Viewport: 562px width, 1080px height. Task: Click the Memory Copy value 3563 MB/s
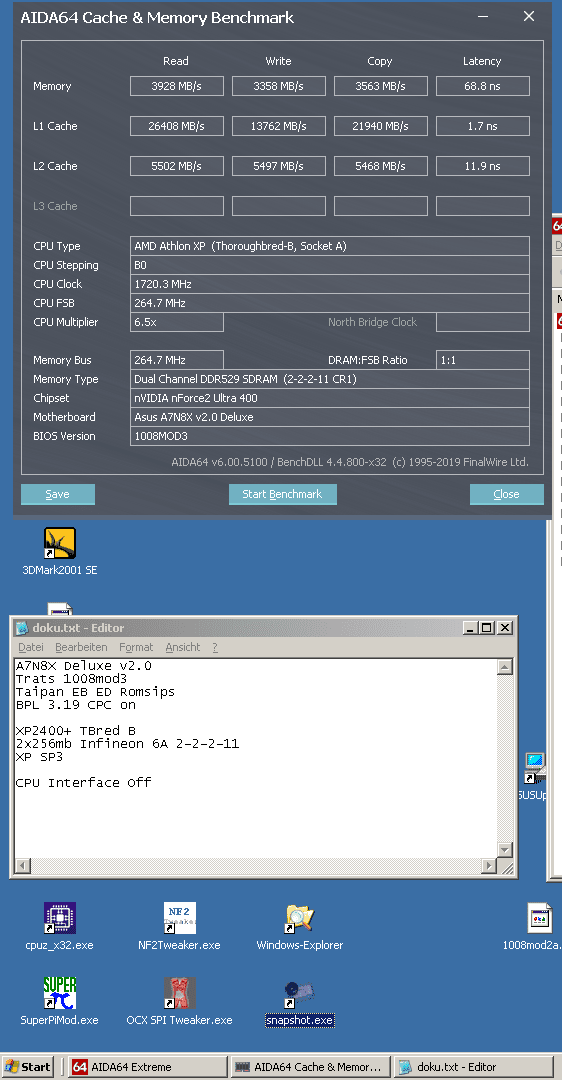(381, 86)
